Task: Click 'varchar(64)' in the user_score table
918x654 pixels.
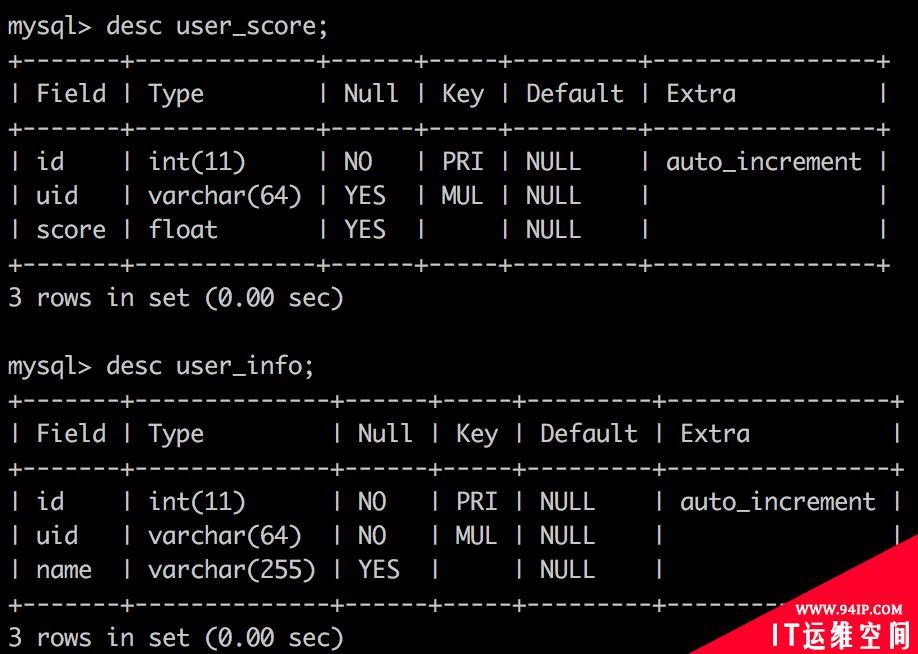Action: tap(225, 196)
